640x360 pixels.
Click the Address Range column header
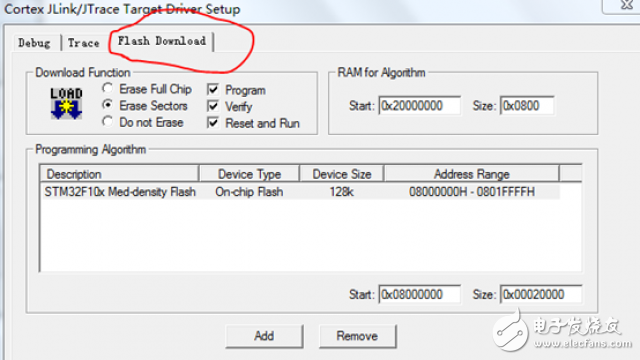[471, 174]
